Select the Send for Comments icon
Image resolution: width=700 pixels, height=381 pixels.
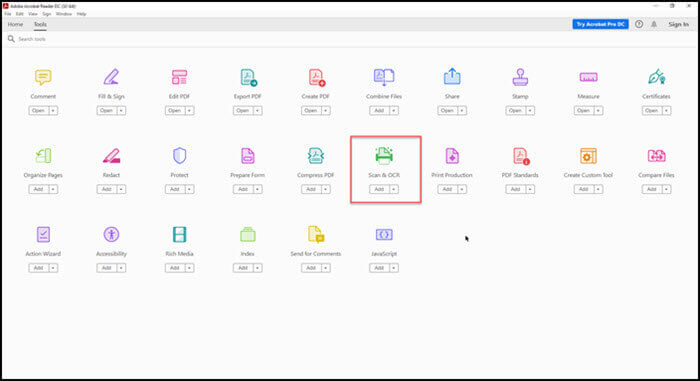(x=316, y=234)
